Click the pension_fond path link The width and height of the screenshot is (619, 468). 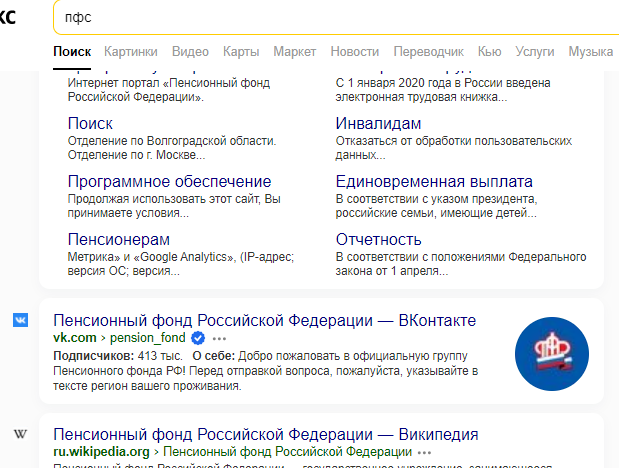click(147, 338)
